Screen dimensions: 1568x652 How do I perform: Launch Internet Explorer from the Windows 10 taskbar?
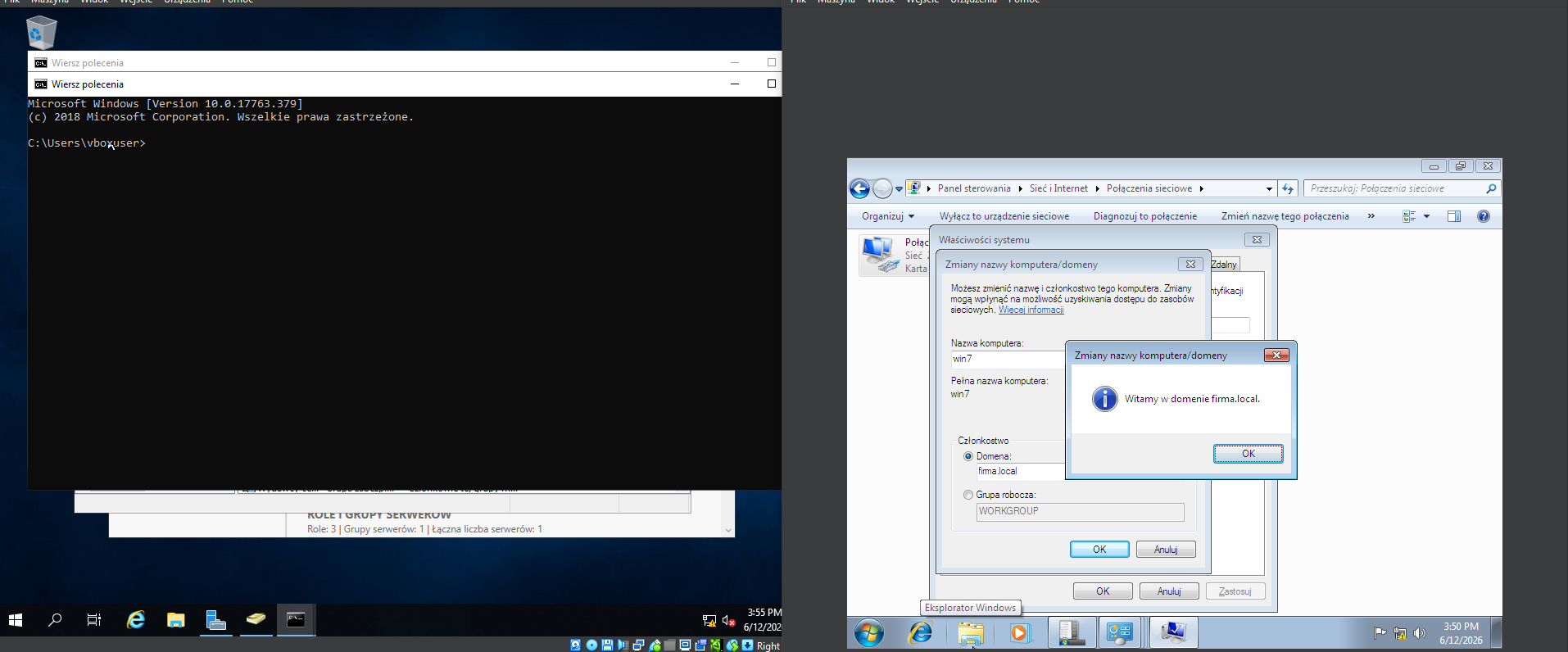click(135, 620)
